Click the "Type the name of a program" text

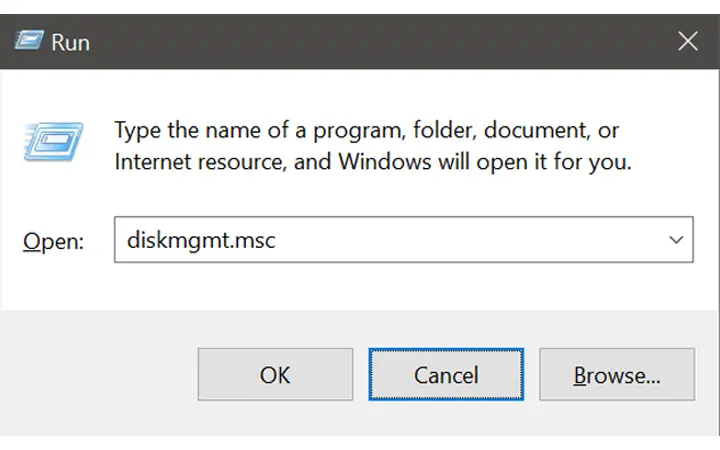click(260, 130)
